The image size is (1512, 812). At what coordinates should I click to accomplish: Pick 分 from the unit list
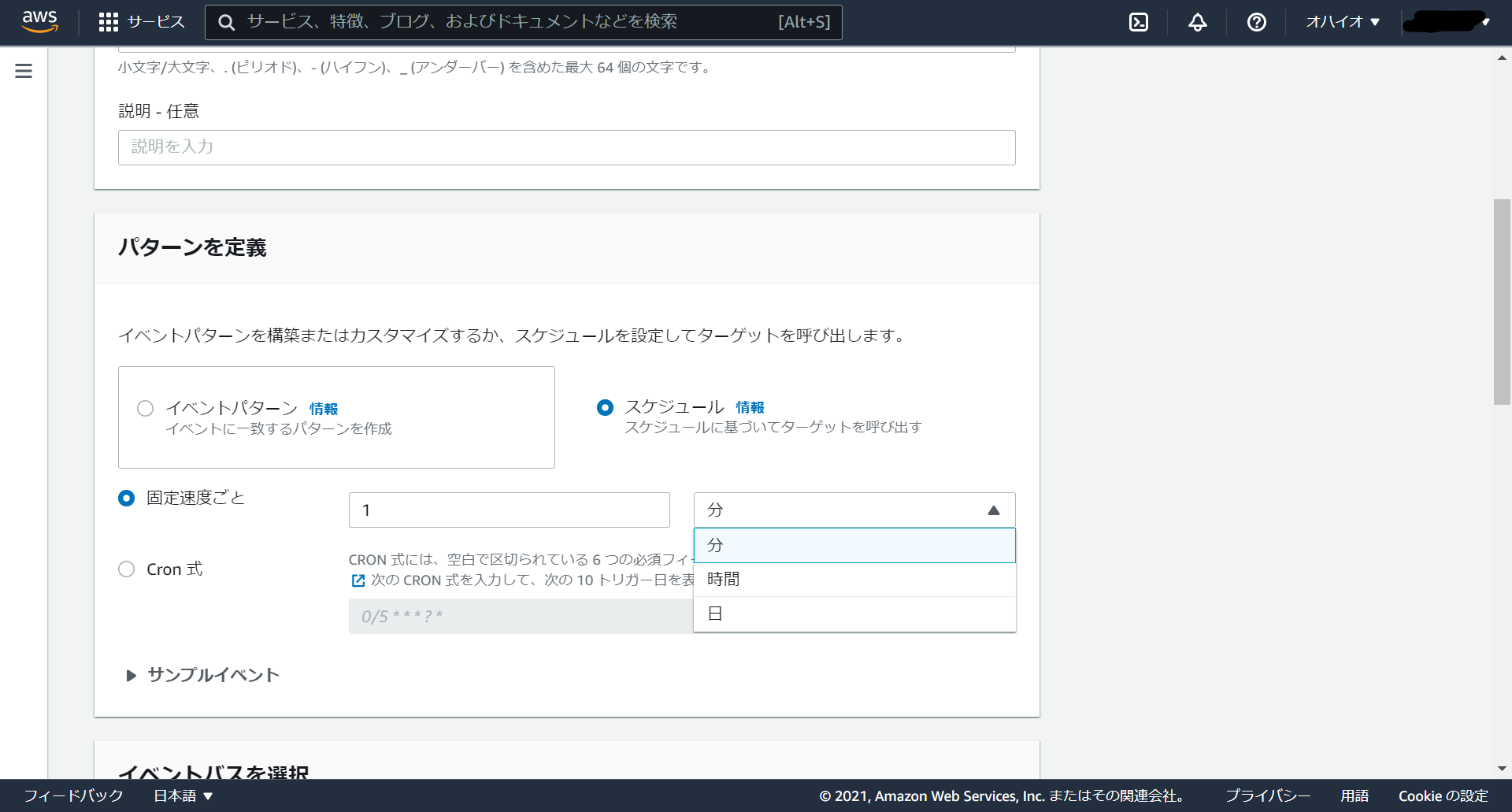pos(854,545)
